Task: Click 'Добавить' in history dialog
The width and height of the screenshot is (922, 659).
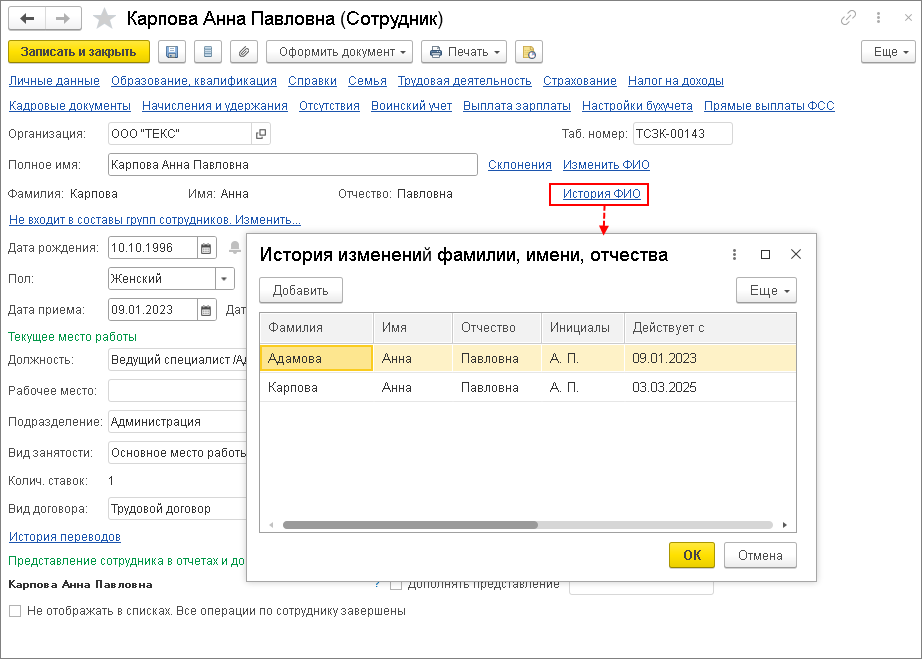Action: pyautogui.click(x=300, y=290)
